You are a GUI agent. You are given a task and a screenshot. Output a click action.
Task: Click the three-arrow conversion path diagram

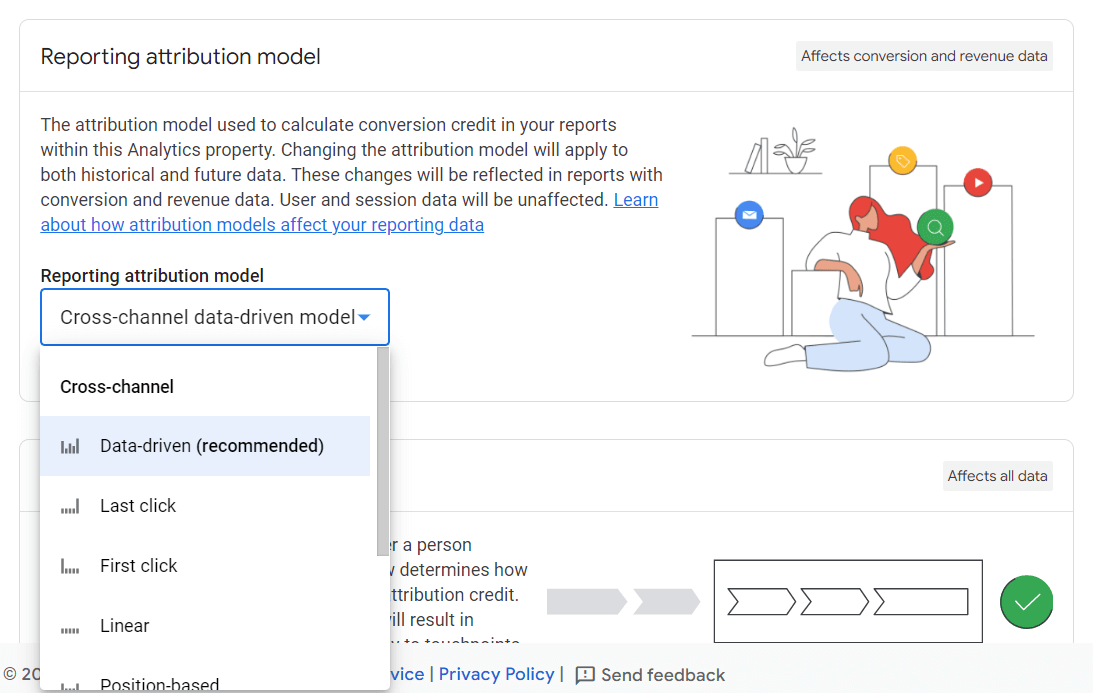(848, 601)
